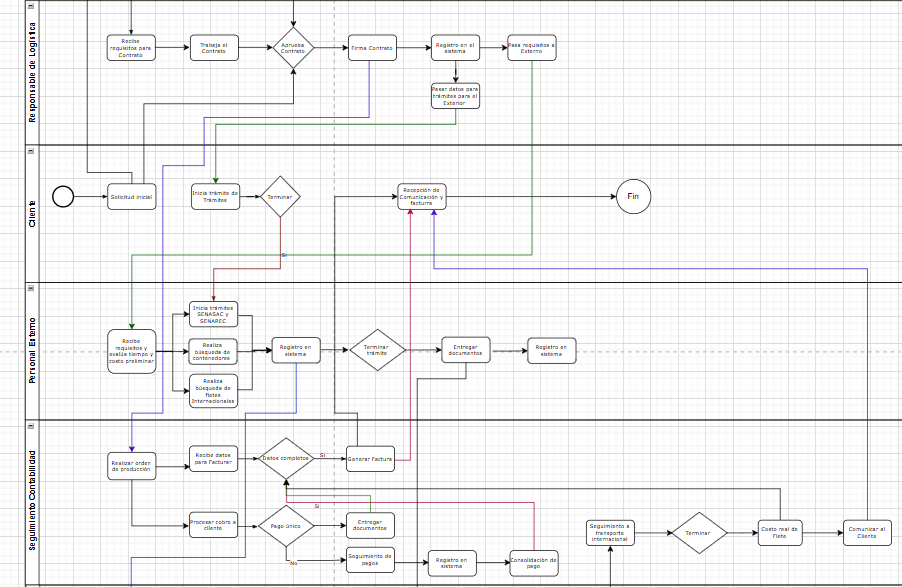The image size is (902, 587).
Task: Select the Aprueba Contrato decision diamond
Action: coord(293,47)
